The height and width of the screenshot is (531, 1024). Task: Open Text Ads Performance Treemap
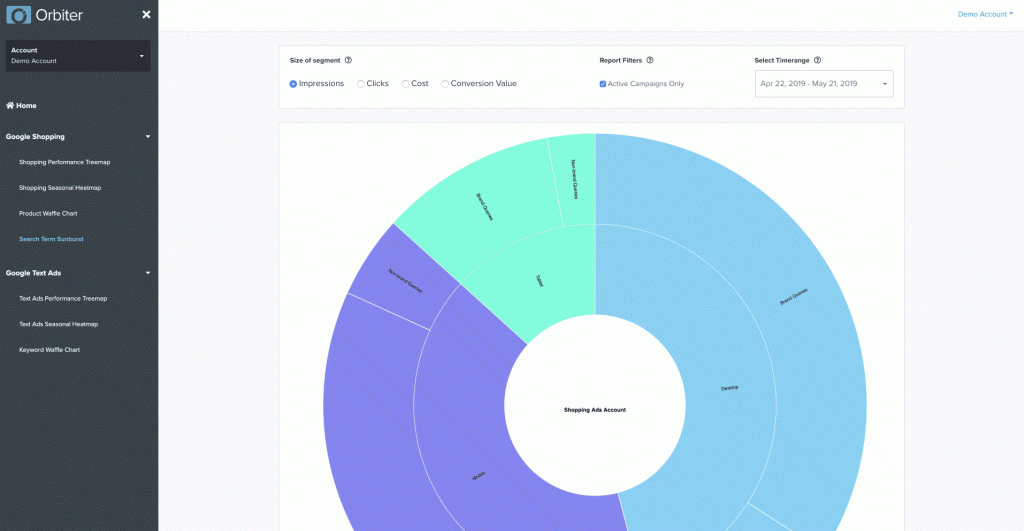(x=63, y=298)
